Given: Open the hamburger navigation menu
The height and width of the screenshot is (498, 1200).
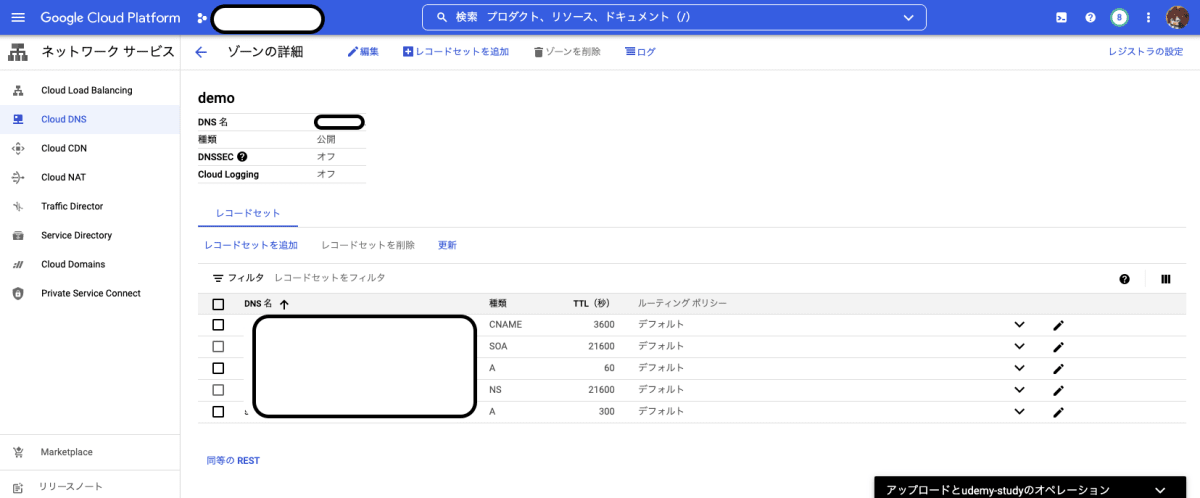Looking at the screenshot, I should pos(17,18).
